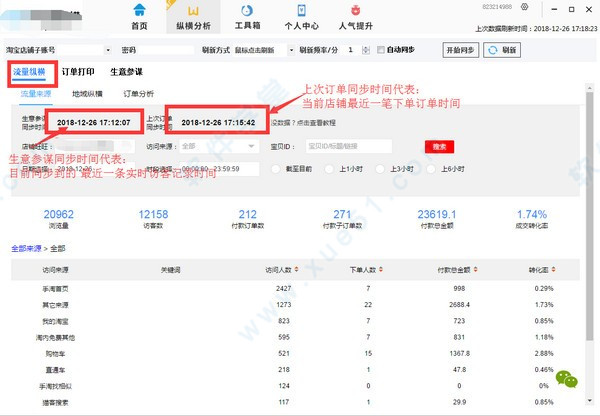Click the scrollbar down arrow
Screen dimensions: 600x416
click(590, 400)
